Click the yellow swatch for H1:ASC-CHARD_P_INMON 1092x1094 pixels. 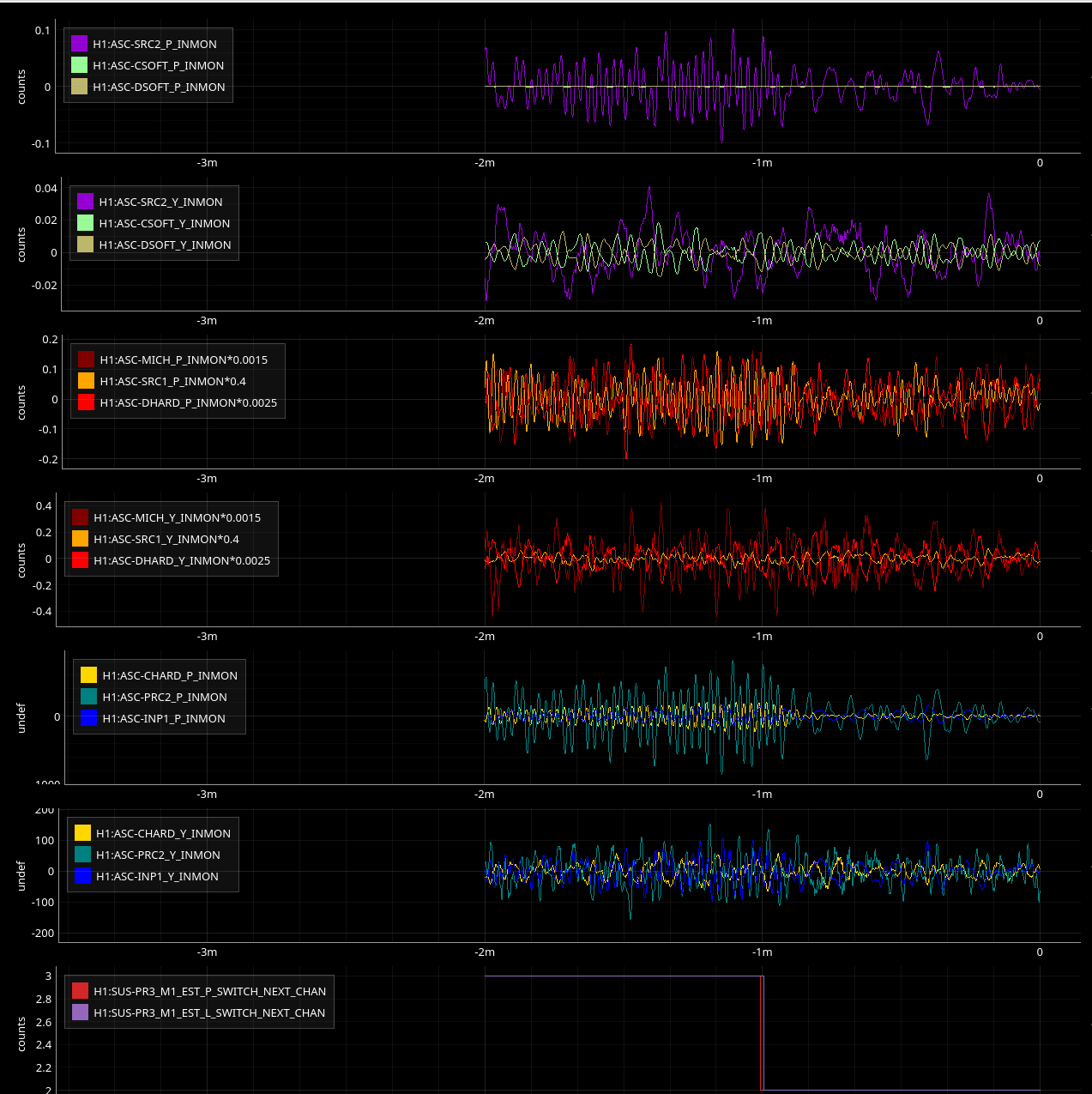89,675
